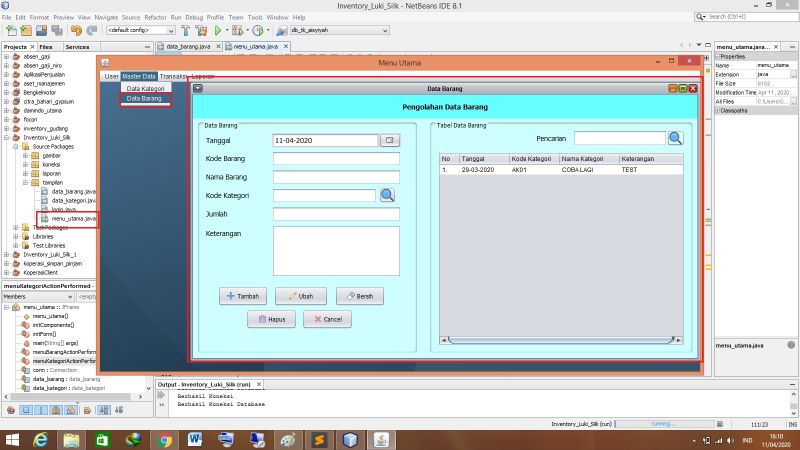Click the Re-run arrow icon in Output panel

(162, 395)
